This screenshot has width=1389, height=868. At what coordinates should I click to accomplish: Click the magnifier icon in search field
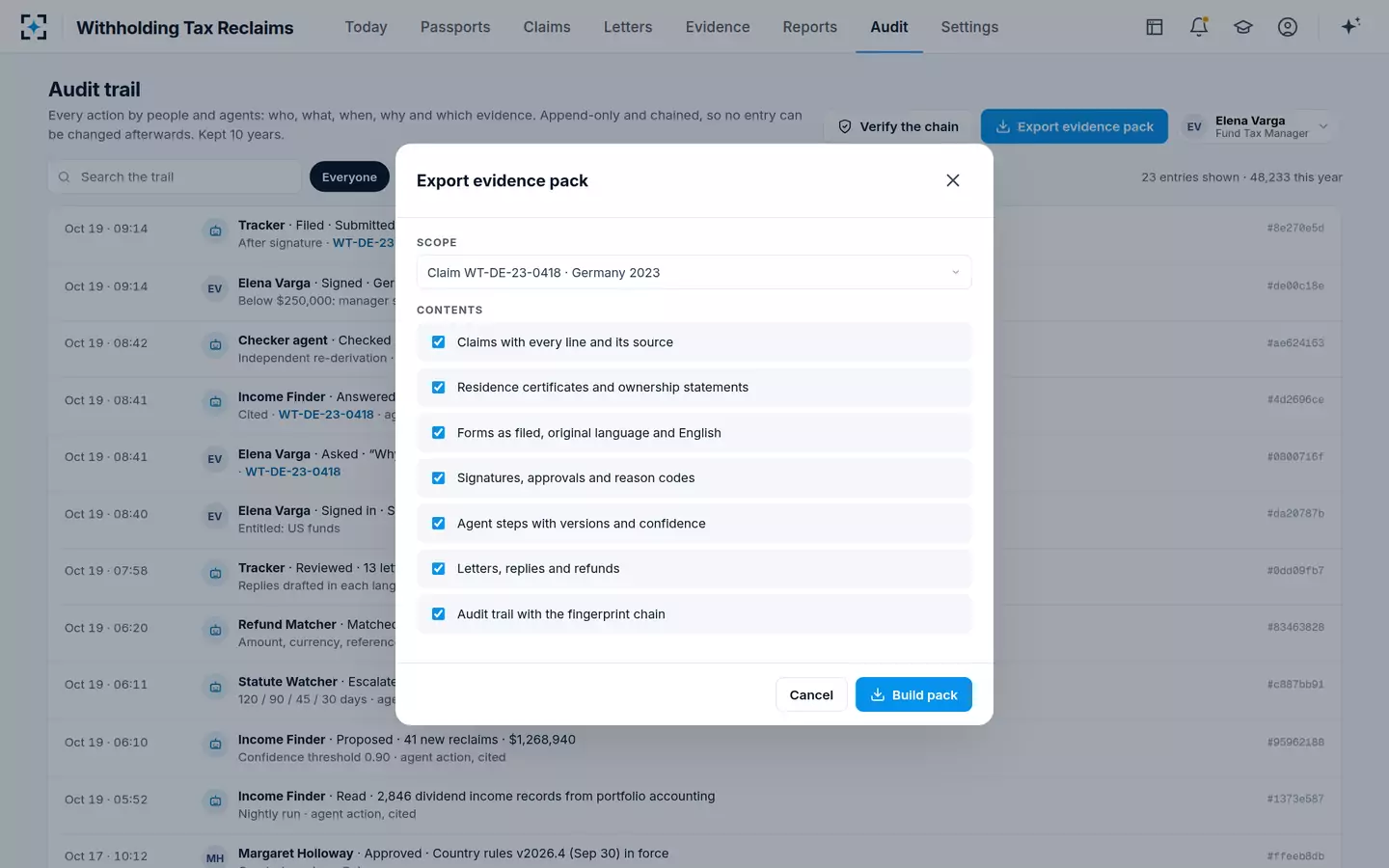[64, 177]
